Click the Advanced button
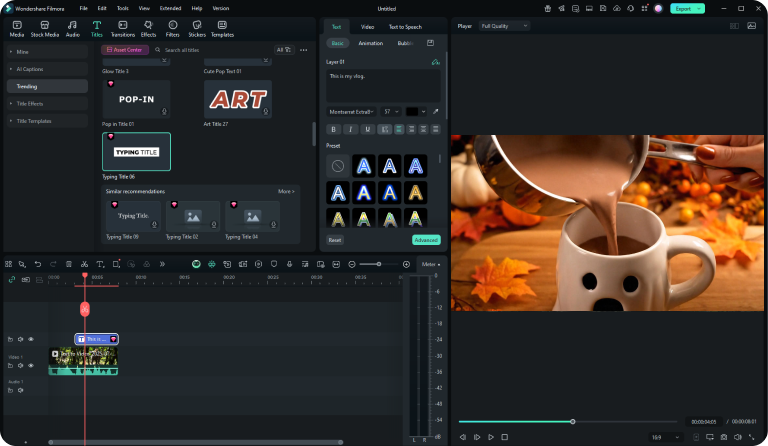The width and height of the screenshot is (768, 446). coord(426,240)
